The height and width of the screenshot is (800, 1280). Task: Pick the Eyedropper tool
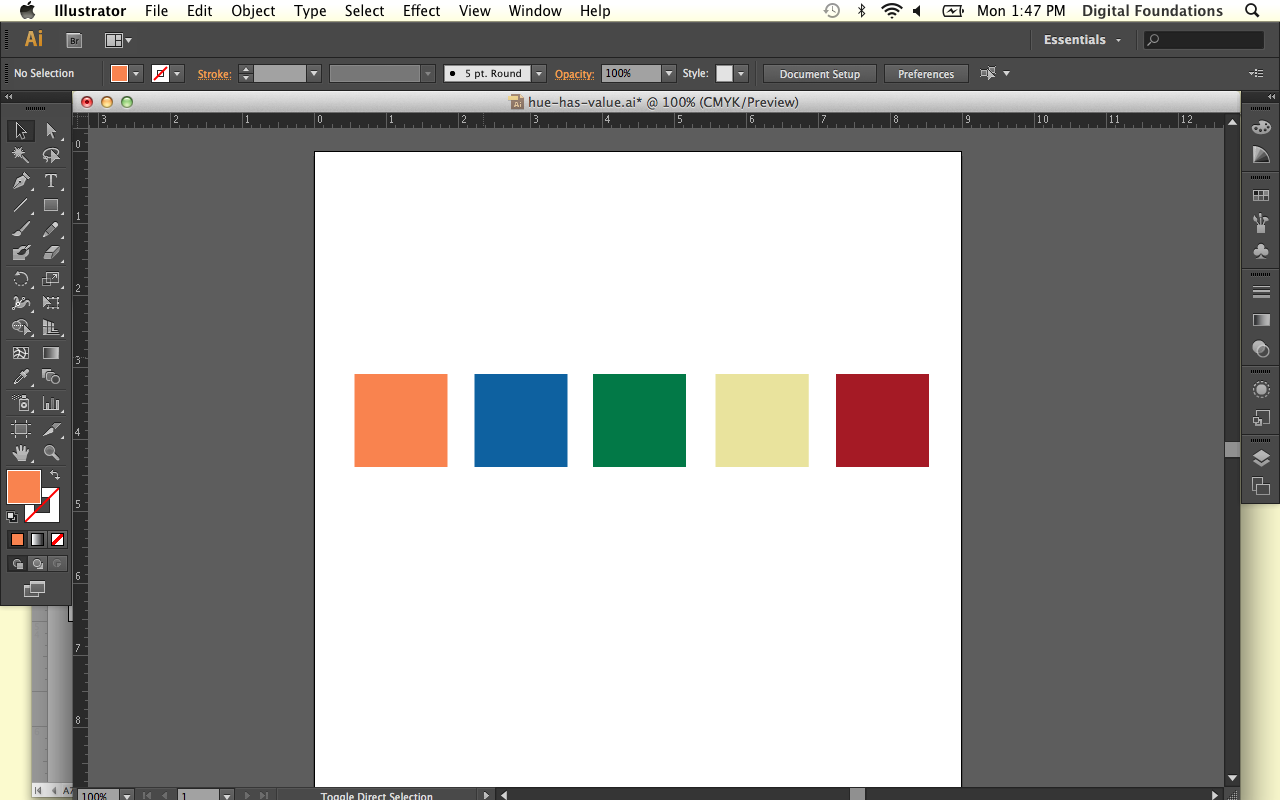pyautogui.click(x=21, y=378)
